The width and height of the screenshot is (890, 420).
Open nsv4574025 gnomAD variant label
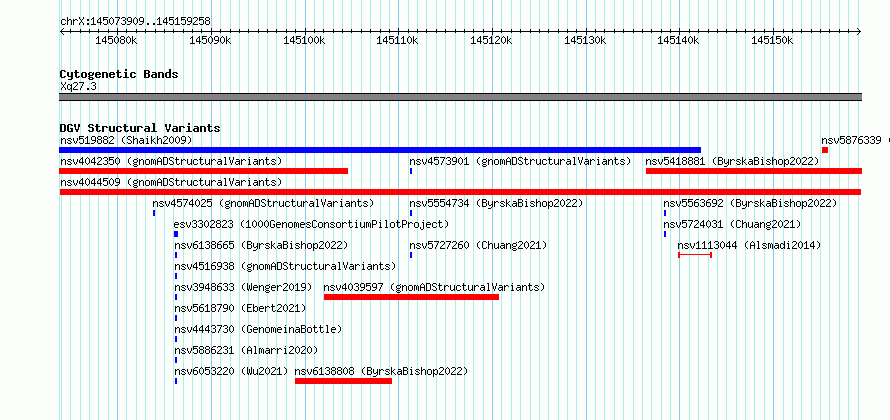tap(263, 203)
